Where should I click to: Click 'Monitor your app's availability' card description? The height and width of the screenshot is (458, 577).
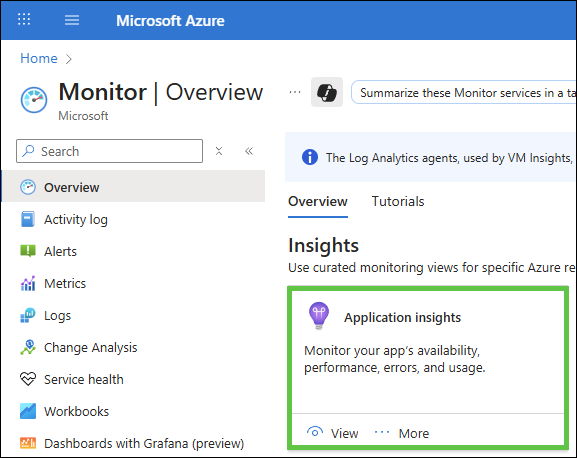(394, 359)
